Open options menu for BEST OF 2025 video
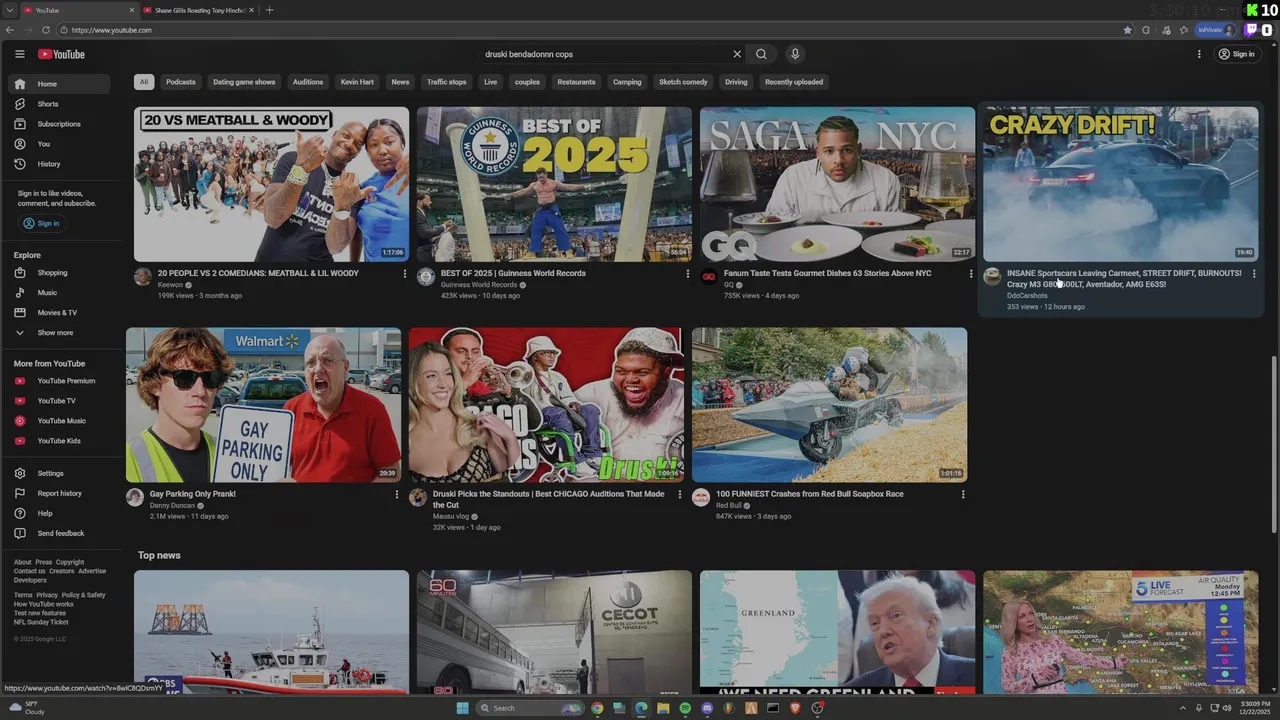Image resolution: width=1280 pixels, height=720 pixels. pos(687,274)
